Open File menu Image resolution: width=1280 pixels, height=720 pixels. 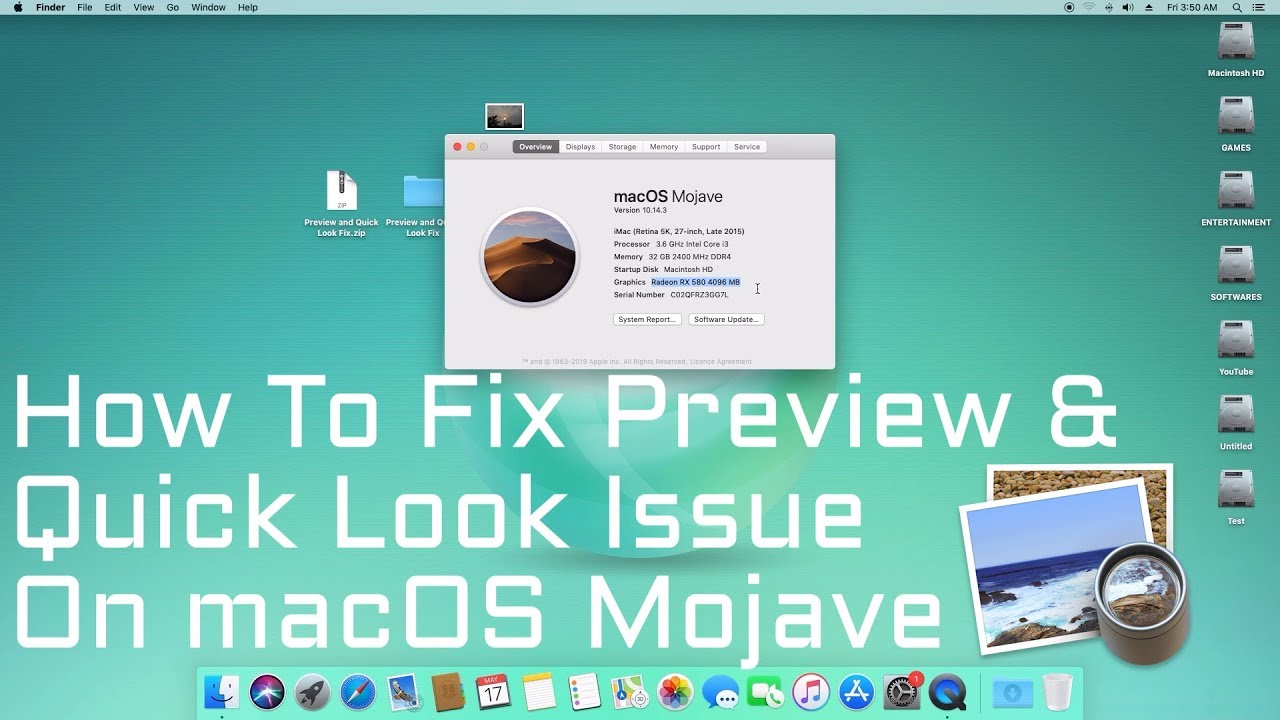[x=85, y=7]
